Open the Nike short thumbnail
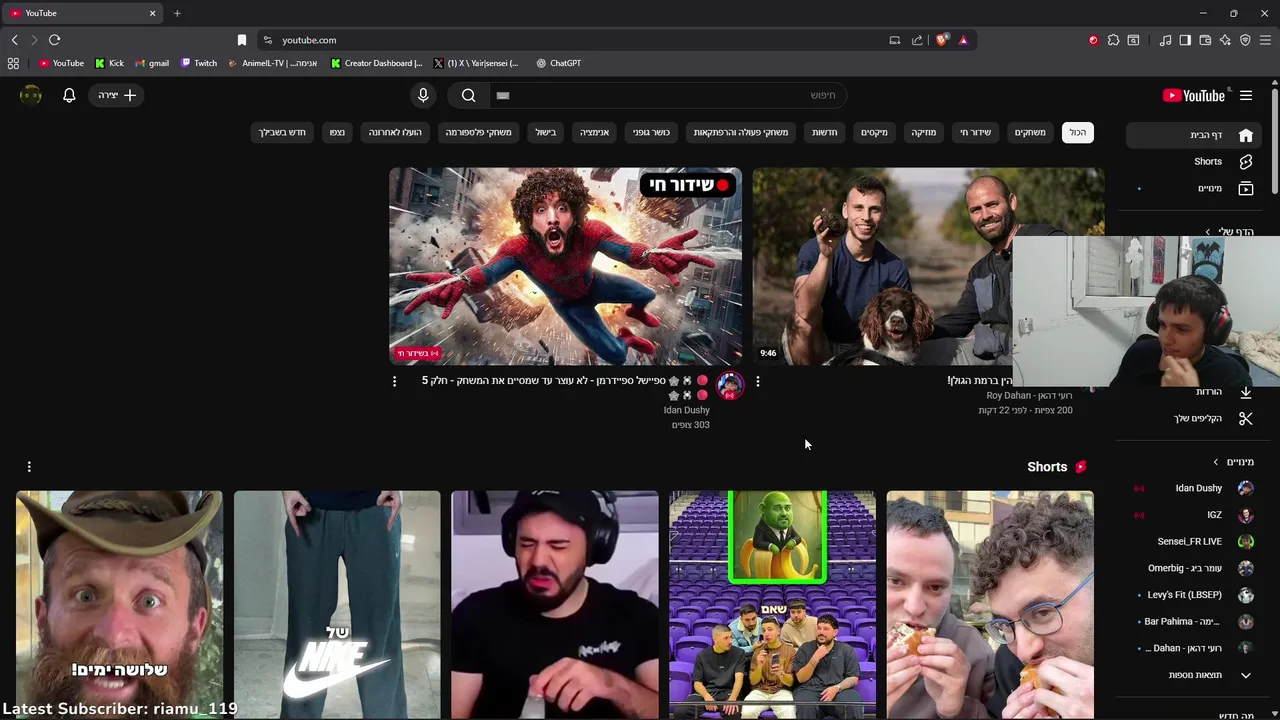Viewport: 1280px width, 720px height. pyautogui.click(x=337, y=604)
